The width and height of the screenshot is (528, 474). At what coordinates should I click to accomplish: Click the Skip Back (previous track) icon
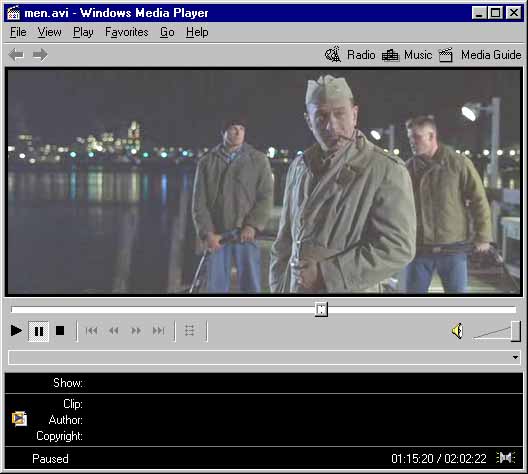point(91,331)
